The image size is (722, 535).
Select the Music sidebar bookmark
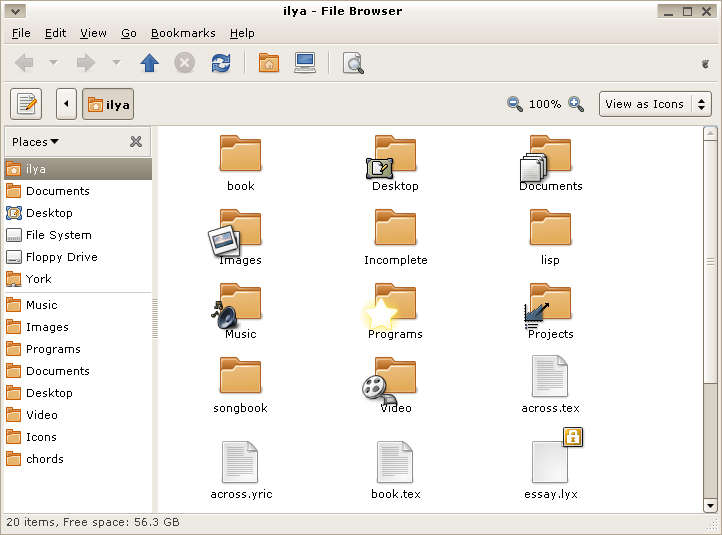(x=78, y=305)
